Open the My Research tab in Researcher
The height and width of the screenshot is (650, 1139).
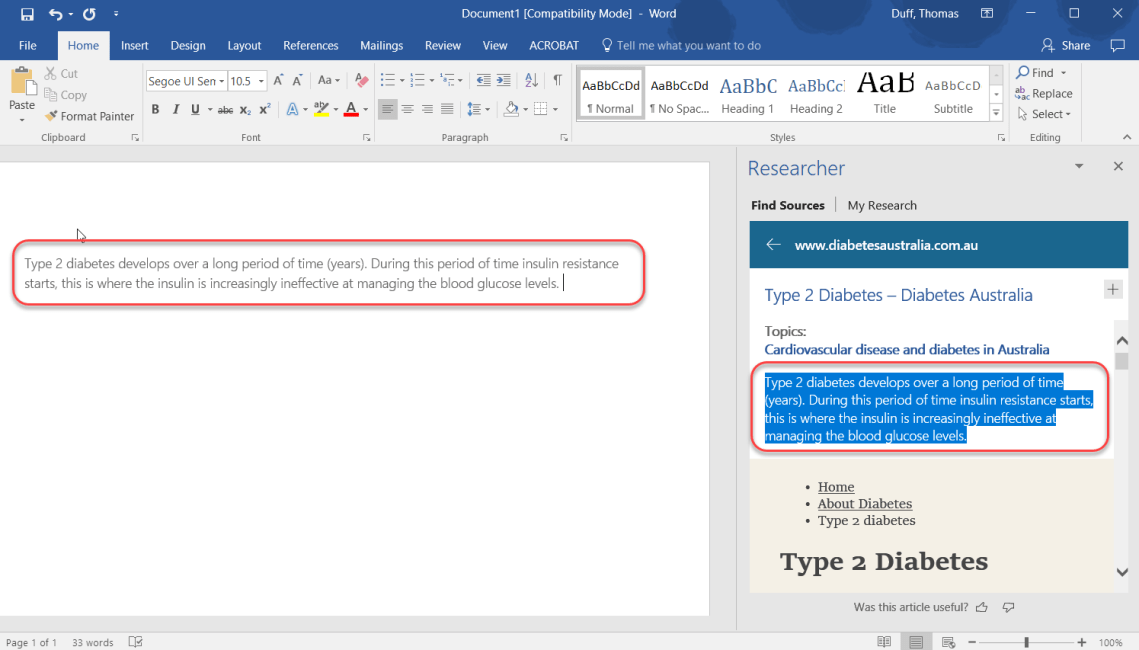[881, 205]
